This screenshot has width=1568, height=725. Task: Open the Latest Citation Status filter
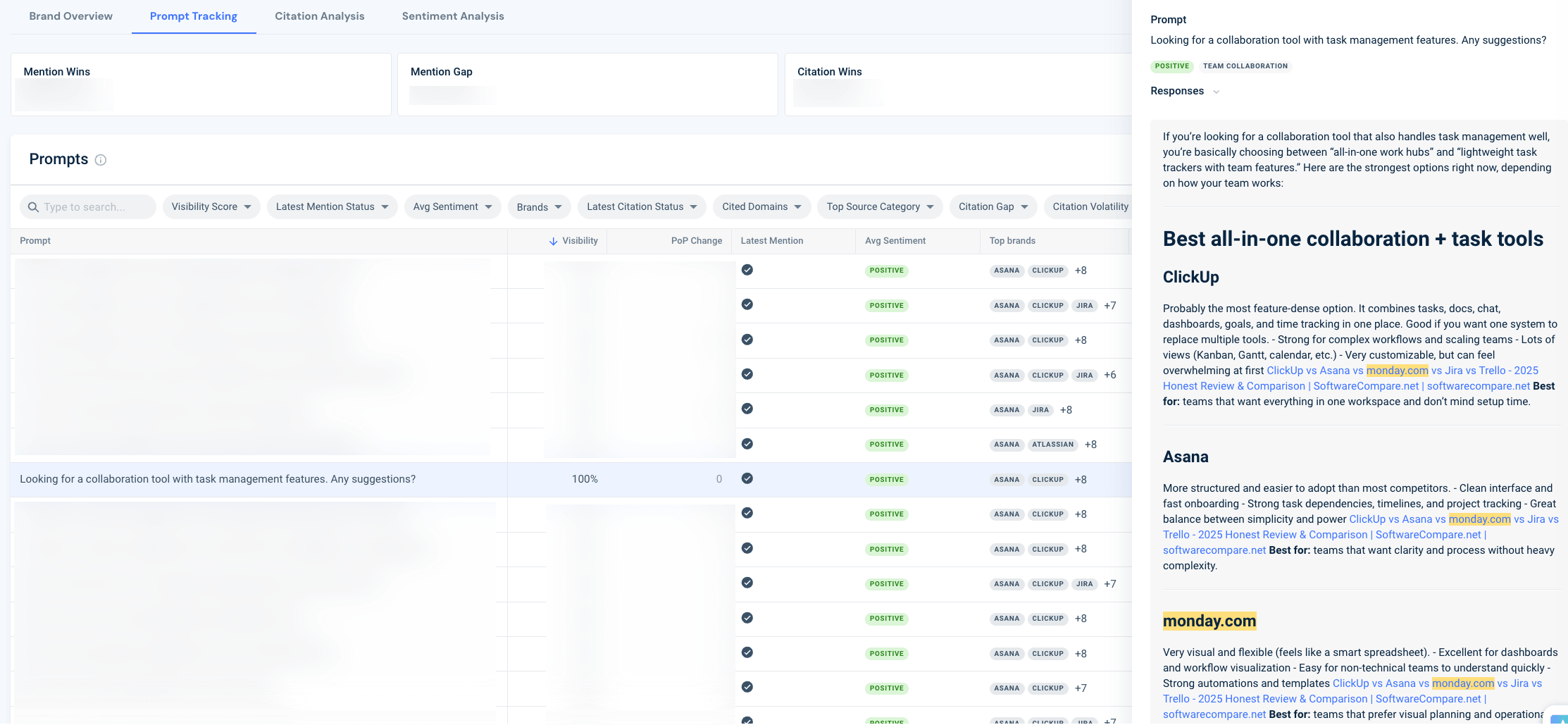tap(642, 206)
